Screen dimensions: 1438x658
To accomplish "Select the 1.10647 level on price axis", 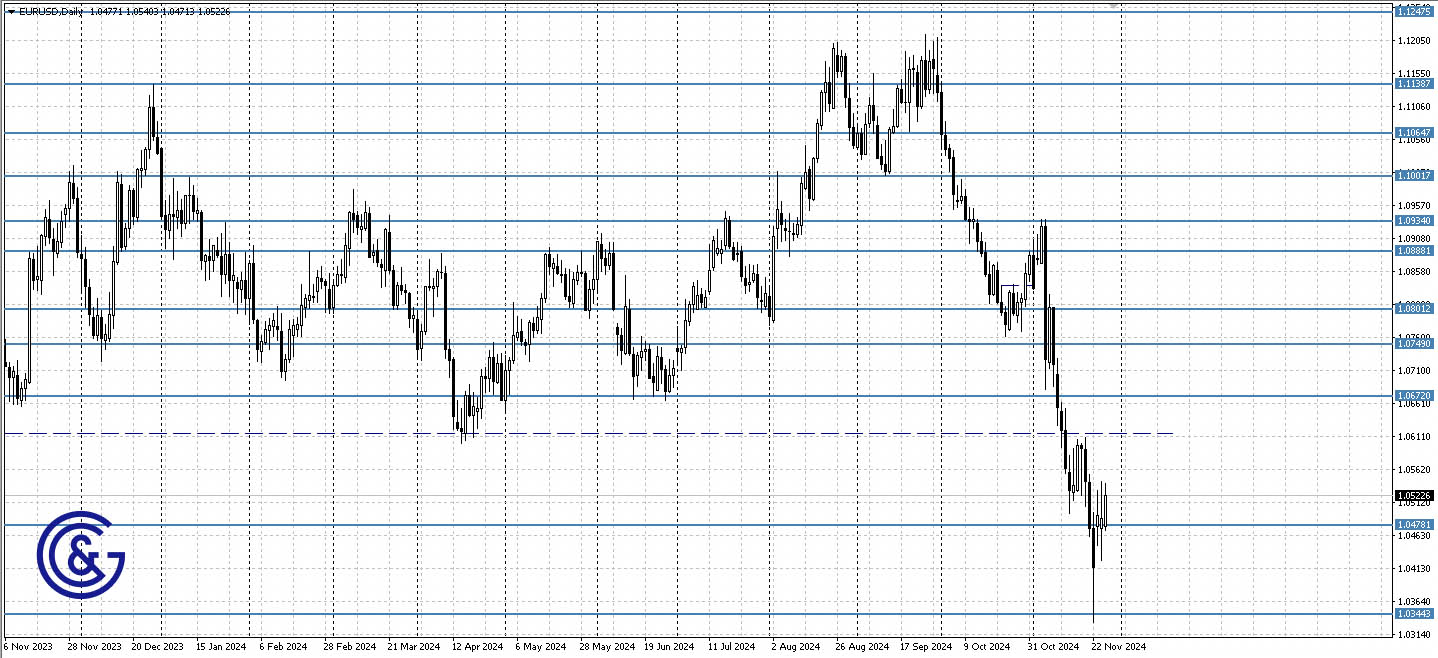I will point(1414,131).
